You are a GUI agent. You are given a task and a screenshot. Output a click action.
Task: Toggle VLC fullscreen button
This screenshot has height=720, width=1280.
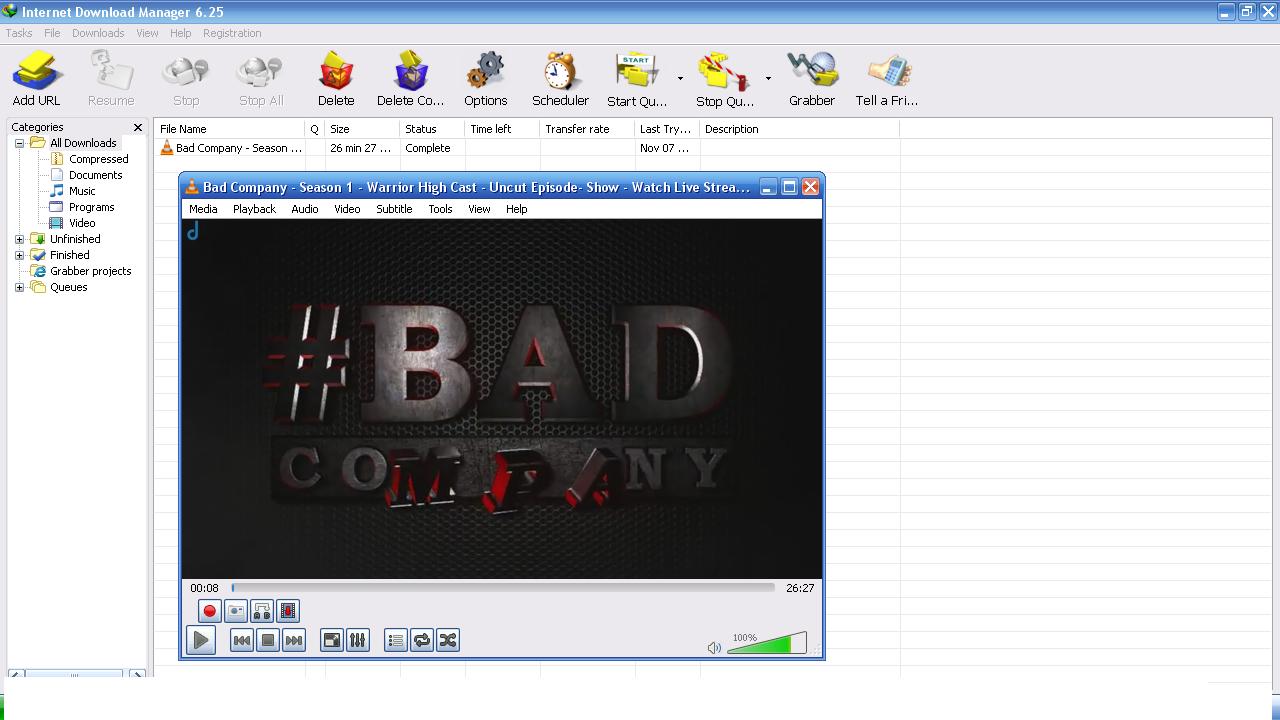pyautogui.click(x=332, y=641)
